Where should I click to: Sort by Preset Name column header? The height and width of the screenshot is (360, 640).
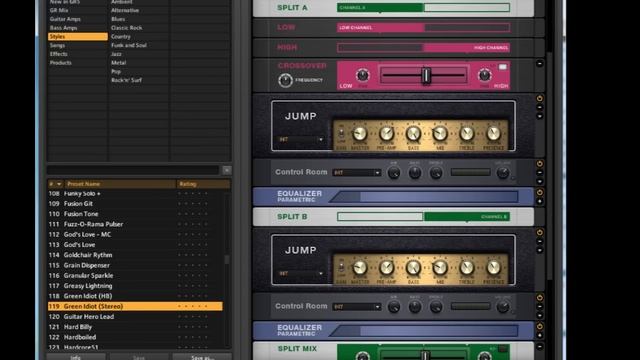point(120,184)
